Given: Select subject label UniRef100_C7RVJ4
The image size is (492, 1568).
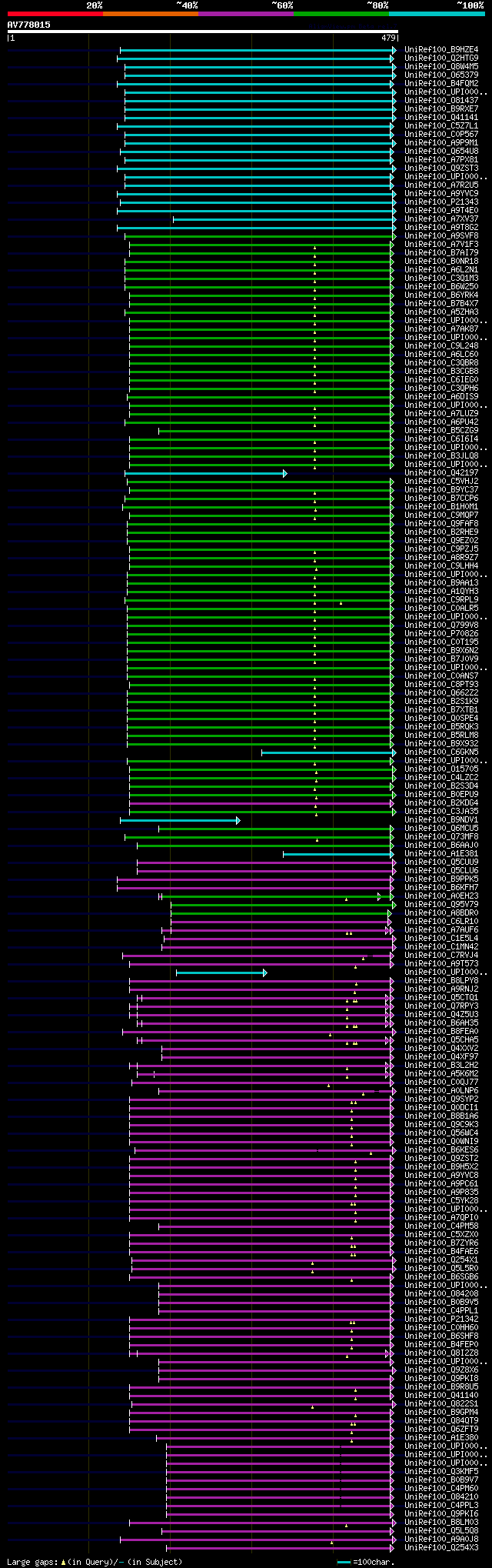Looking at the screenshot, I should pos(441,956).
